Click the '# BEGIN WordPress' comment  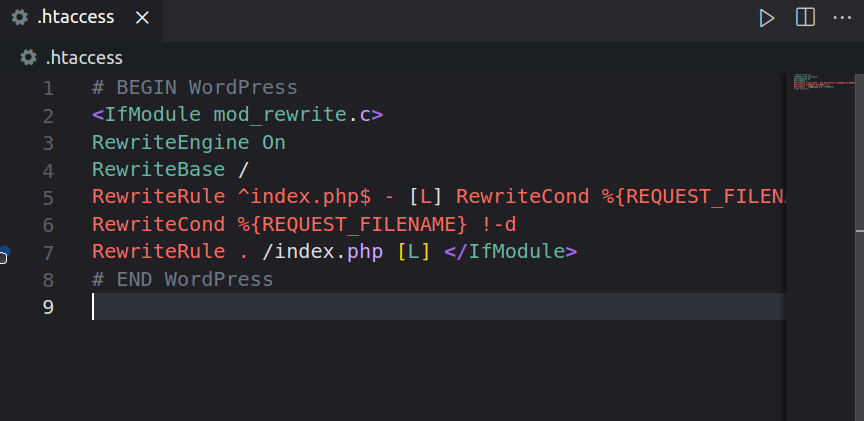pos(195,88)
